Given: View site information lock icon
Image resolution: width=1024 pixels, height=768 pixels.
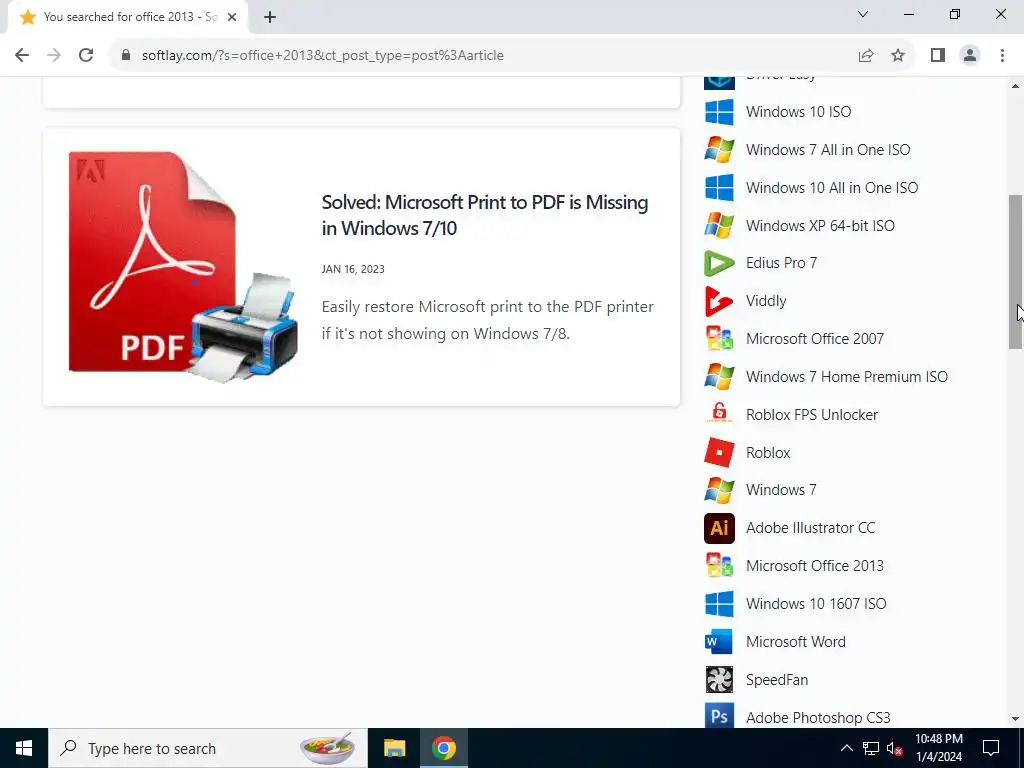Looking at the screenshot, I should (x=126, y=56).
